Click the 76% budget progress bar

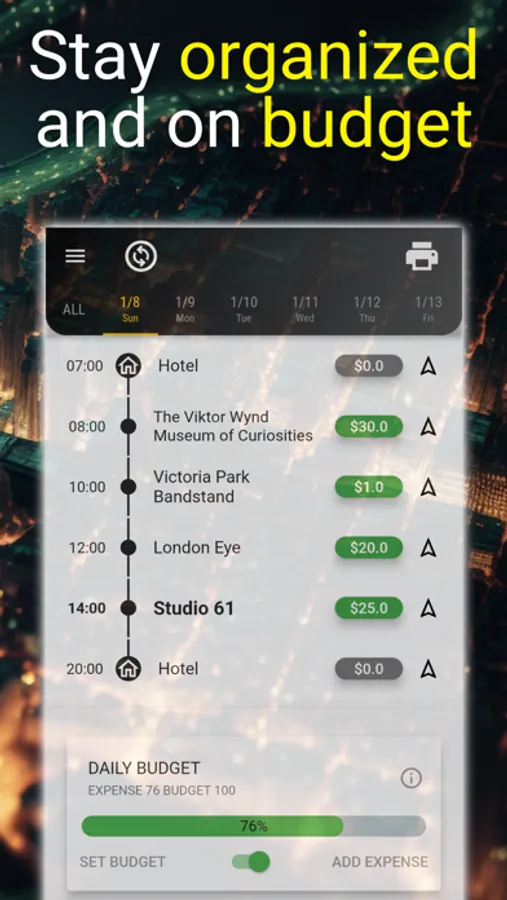(x=254, y=826)
